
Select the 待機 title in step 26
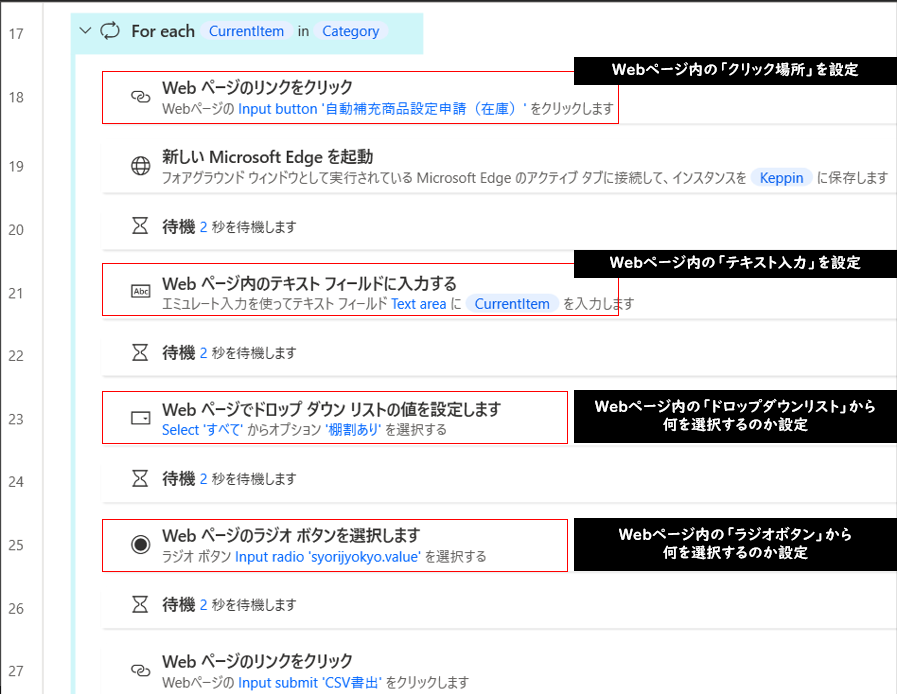[x=178, y=604]
